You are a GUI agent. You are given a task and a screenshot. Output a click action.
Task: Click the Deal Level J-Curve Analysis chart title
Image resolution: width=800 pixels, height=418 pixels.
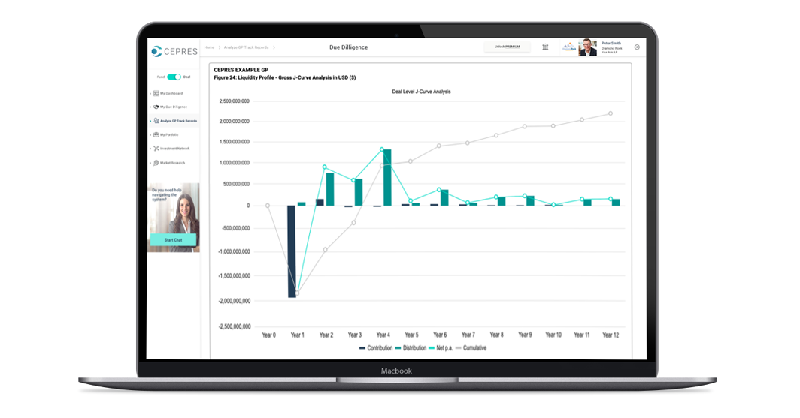click(x=421, y=92)
